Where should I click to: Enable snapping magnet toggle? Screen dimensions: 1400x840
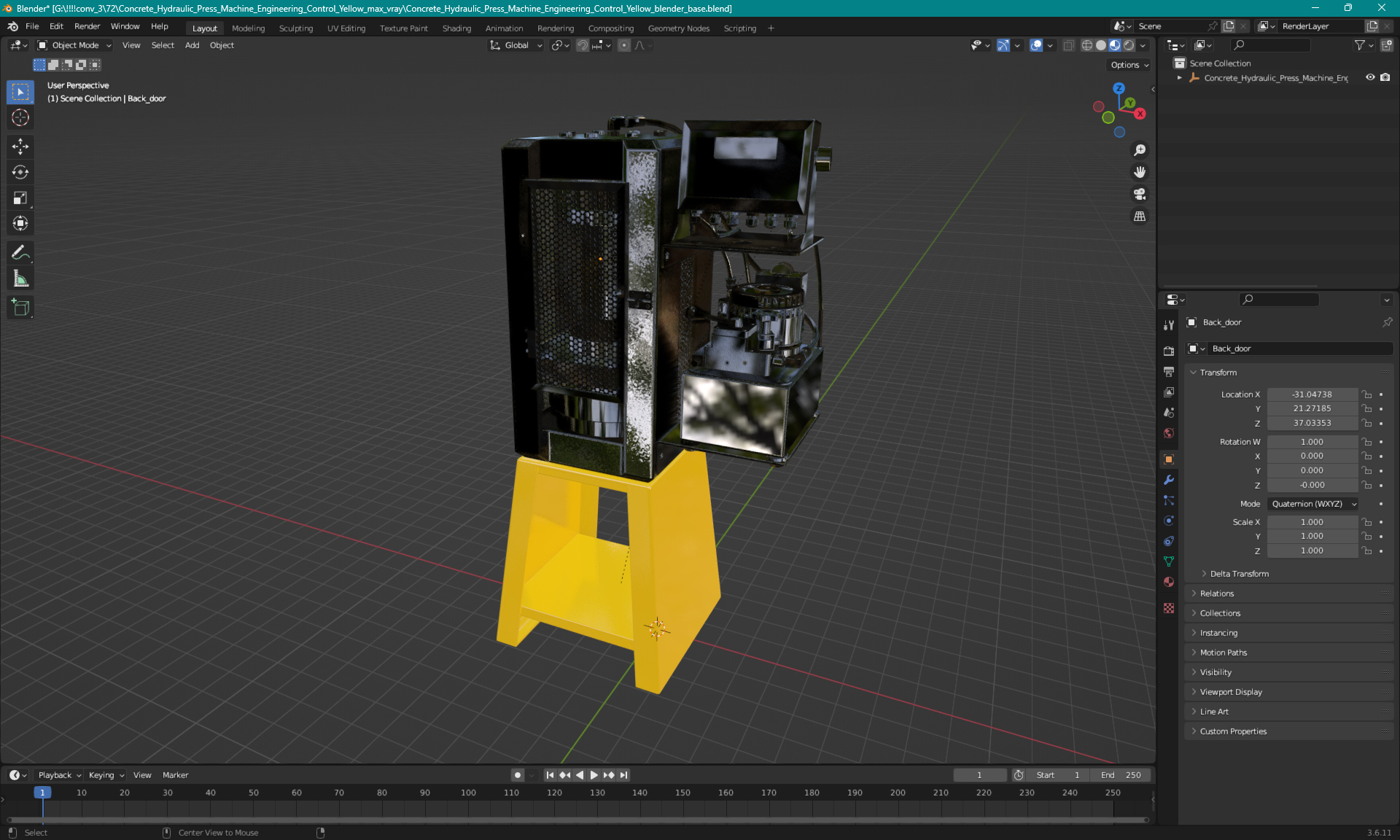pyautogui.click(x=583, y=45)
